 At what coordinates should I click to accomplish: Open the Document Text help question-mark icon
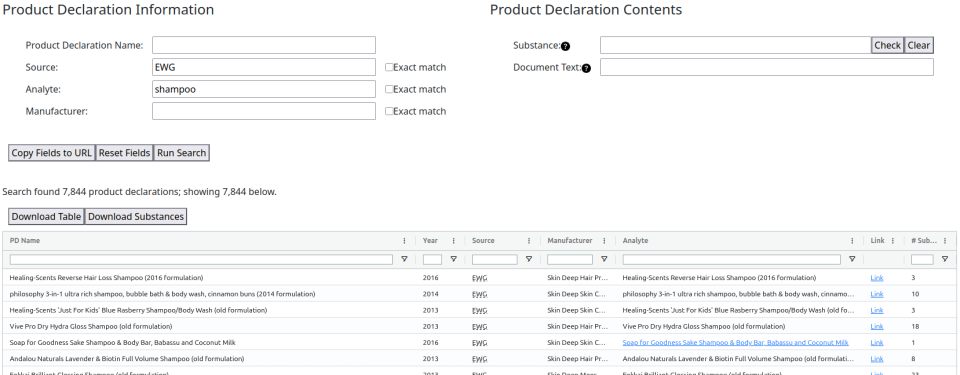point(587,69)
